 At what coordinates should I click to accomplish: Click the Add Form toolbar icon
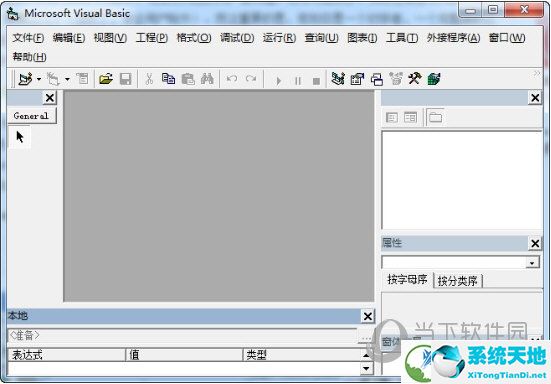(53, 79)
